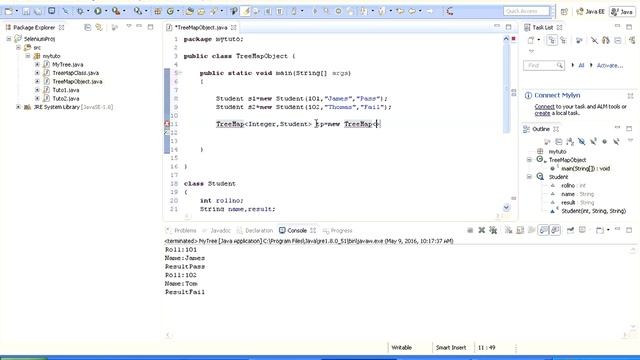The width and height of the screenshot is (640, 360).
Task: Click the Save All toolbar icon
Action: tap(38, 11)
